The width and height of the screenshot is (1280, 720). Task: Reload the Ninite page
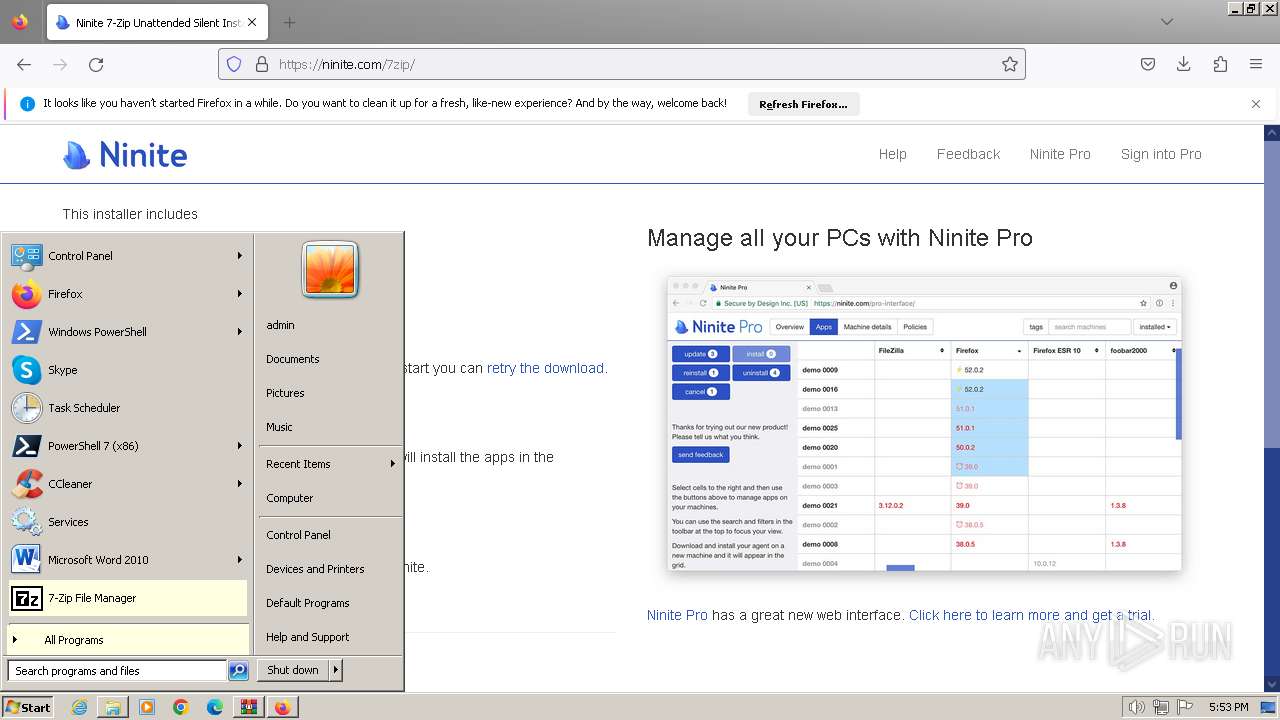pos(96,64)
